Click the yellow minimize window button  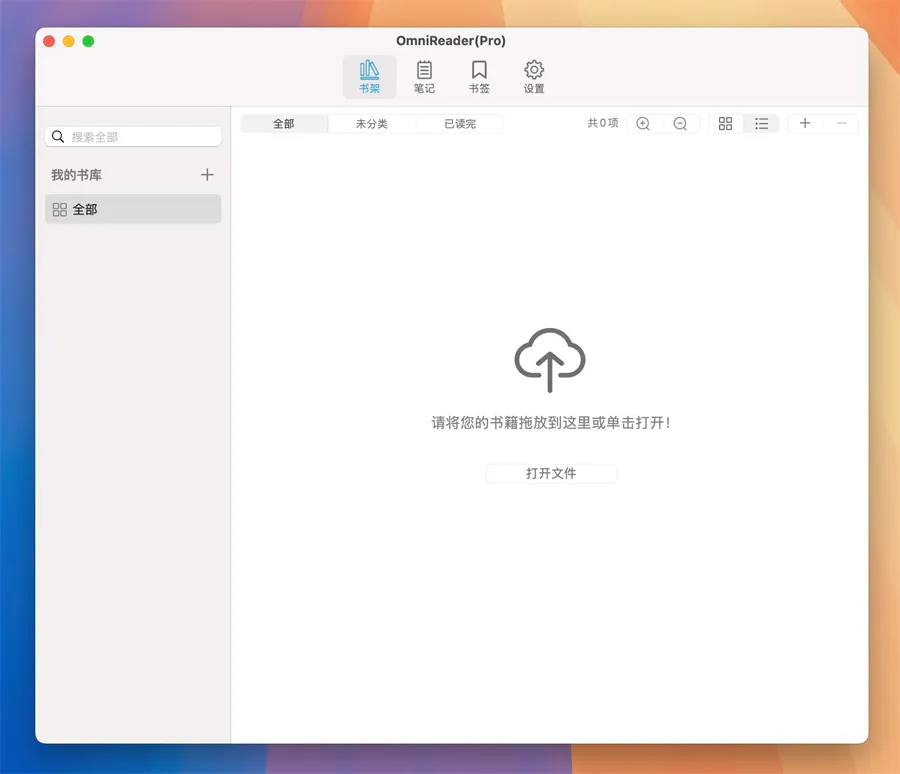pyautogui.click(x=68, y=41)
